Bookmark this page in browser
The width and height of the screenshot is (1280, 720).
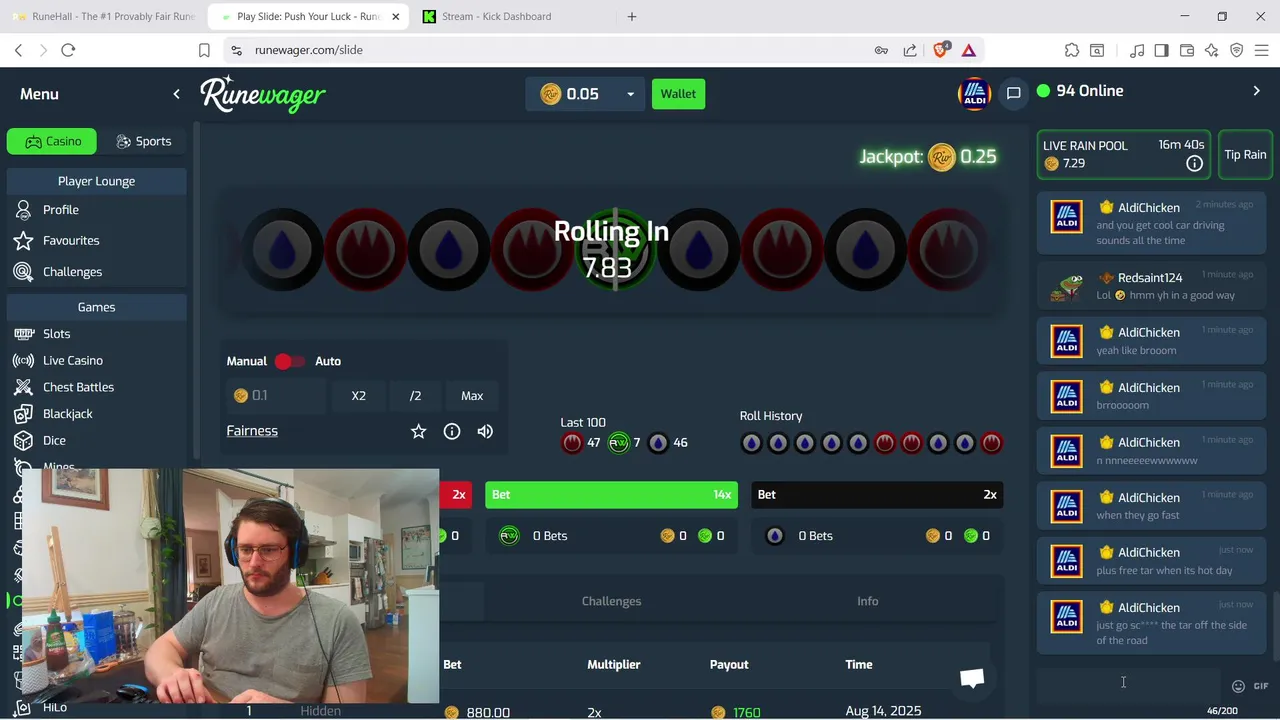(204, 50)
